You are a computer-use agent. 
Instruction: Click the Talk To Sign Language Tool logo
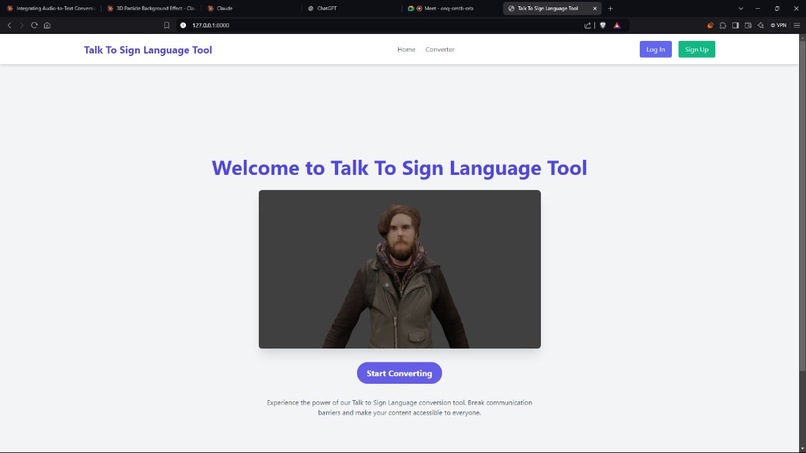point(148,50)
